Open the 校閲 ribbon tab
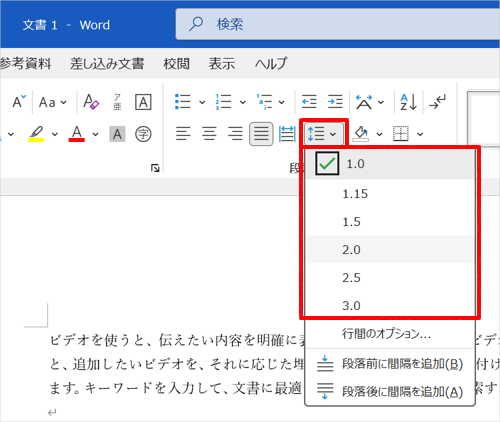The width and height of the screenshot is (500, 422). [176, 63]
